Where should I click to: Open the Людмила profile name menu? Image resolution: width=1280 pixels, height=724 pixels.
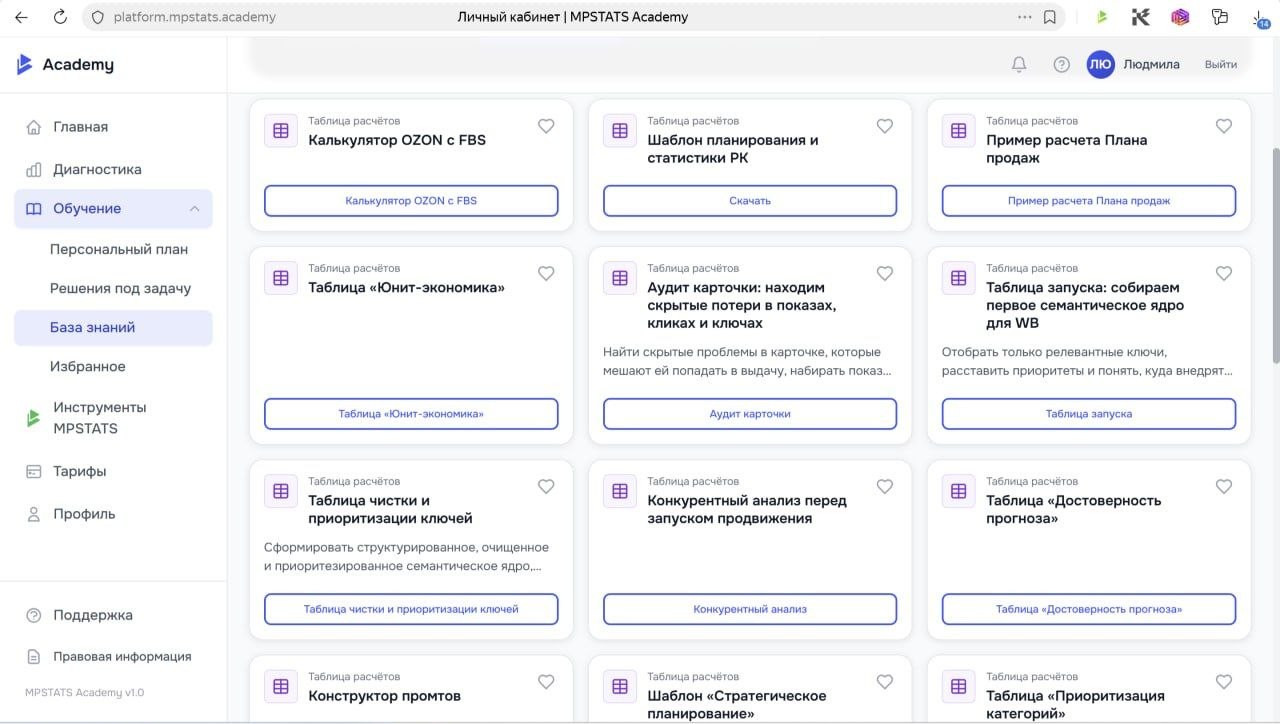[1151, 64]
